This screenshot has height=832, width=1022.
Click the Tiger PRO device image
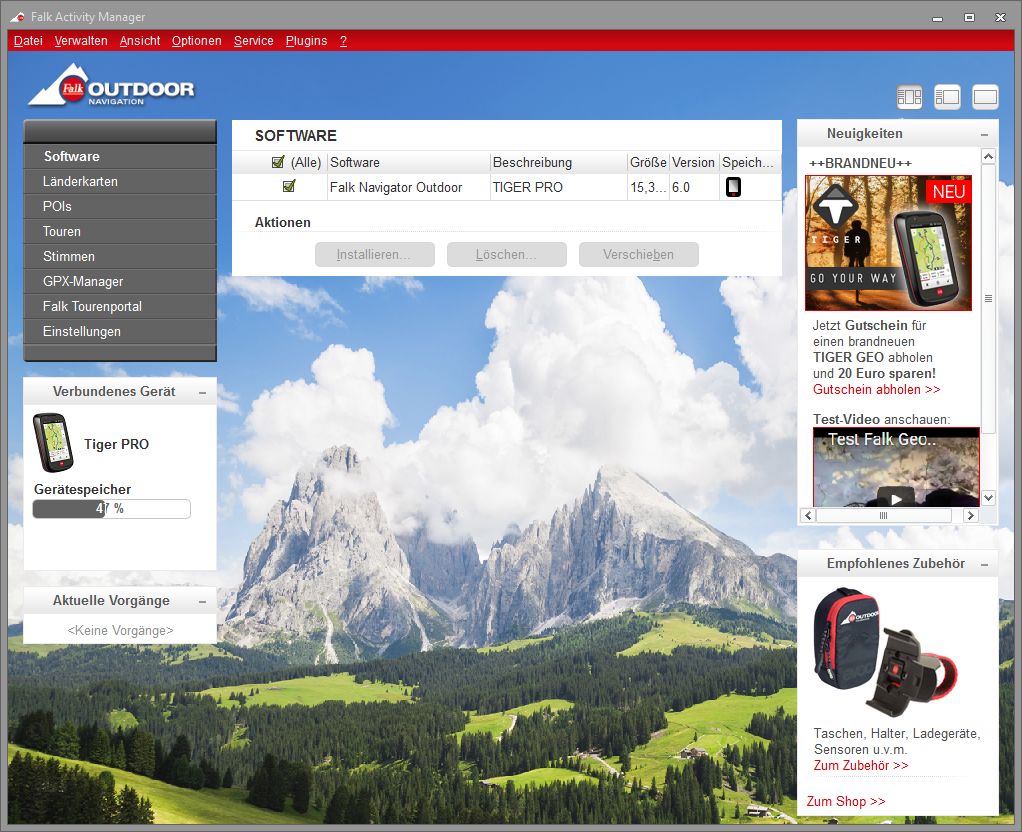click(53, 443)
